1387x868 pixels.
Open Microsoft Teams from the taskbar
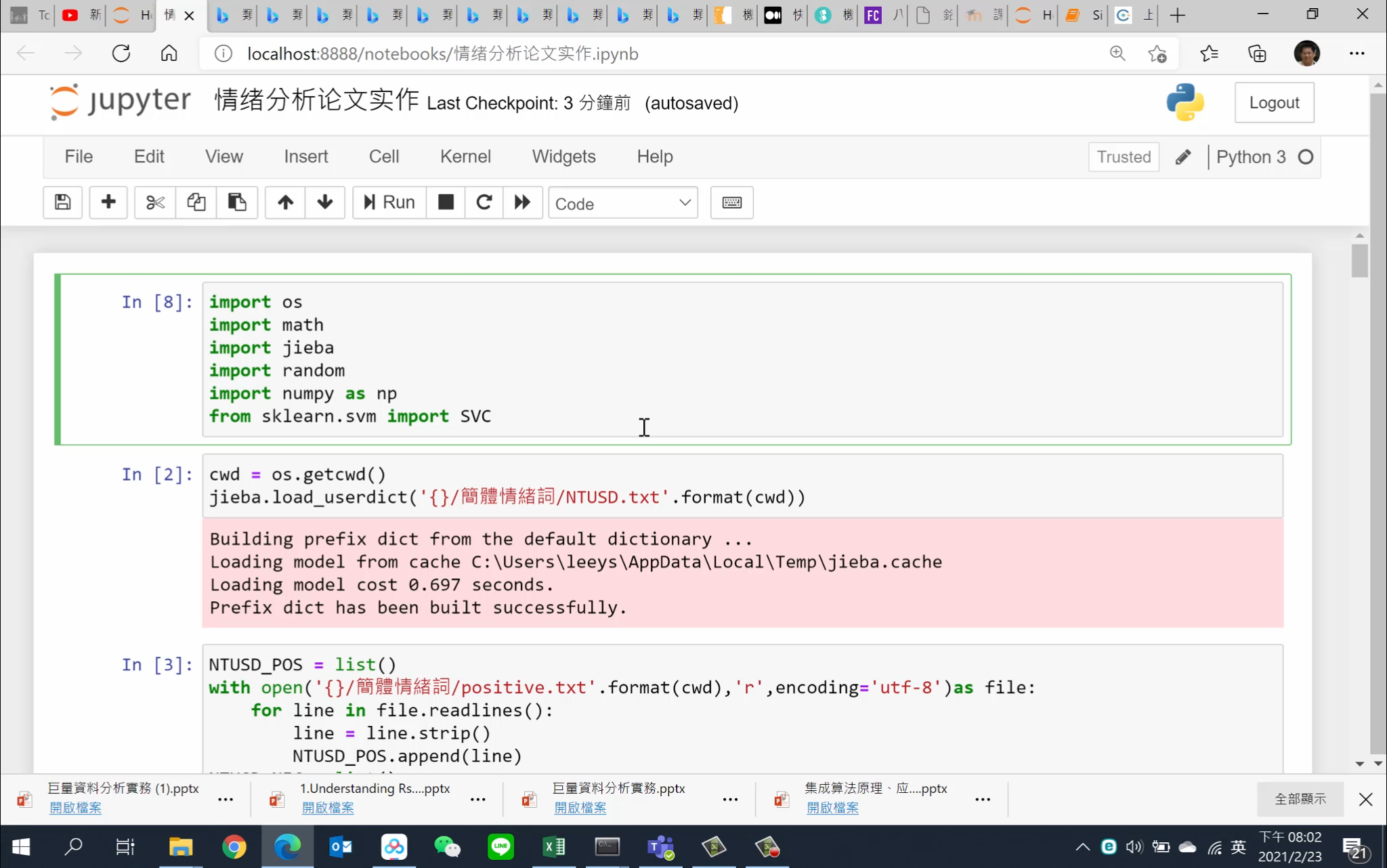tap(660, 846)
